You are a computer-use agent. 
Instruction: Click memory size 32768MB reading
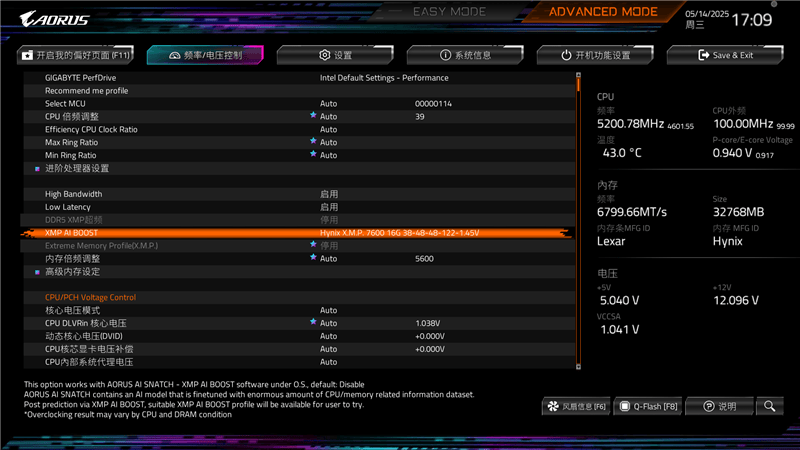coord(738,212)
